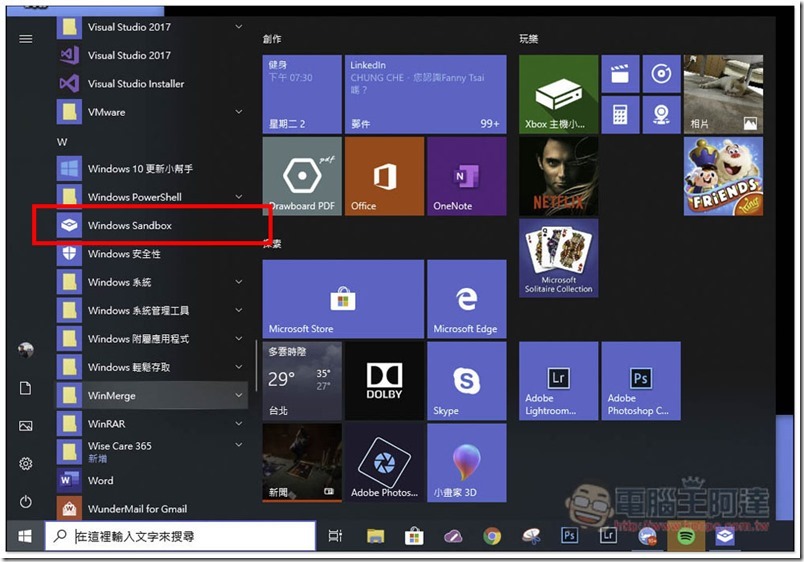804x562 pixels.
Task: Open Settings gear in the left rail
Action: (x=26, y=463)
